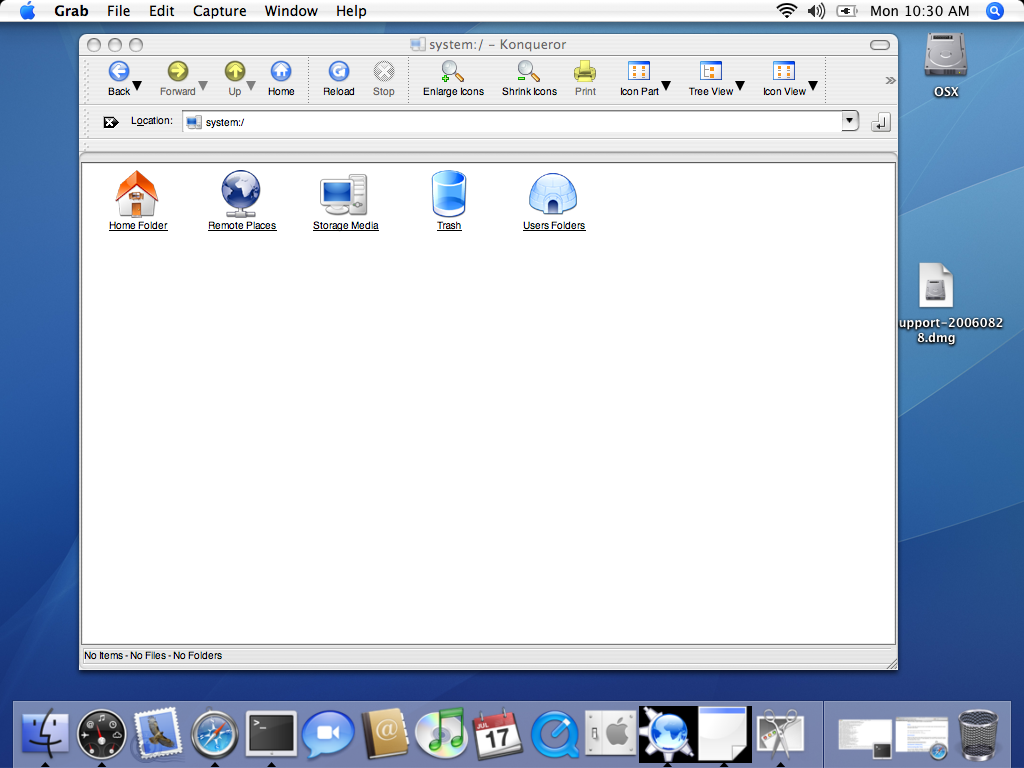
Task: Toggle toolbar with the pill button
Action: (880, 44)
